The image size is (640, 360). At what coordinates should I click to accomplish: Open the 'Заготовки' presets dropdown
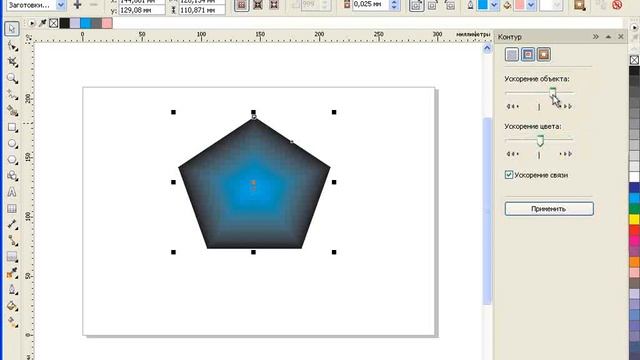[61, 5]
